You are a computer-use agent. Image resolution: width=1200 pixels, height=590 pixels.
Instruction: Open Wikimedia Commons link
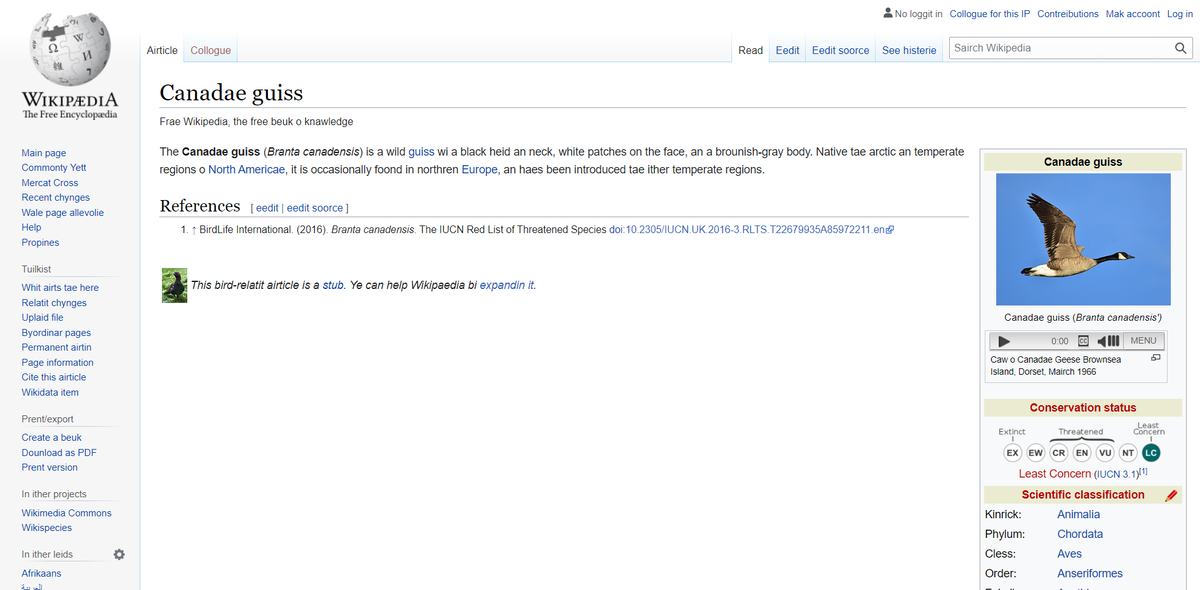tap(67, 513)
